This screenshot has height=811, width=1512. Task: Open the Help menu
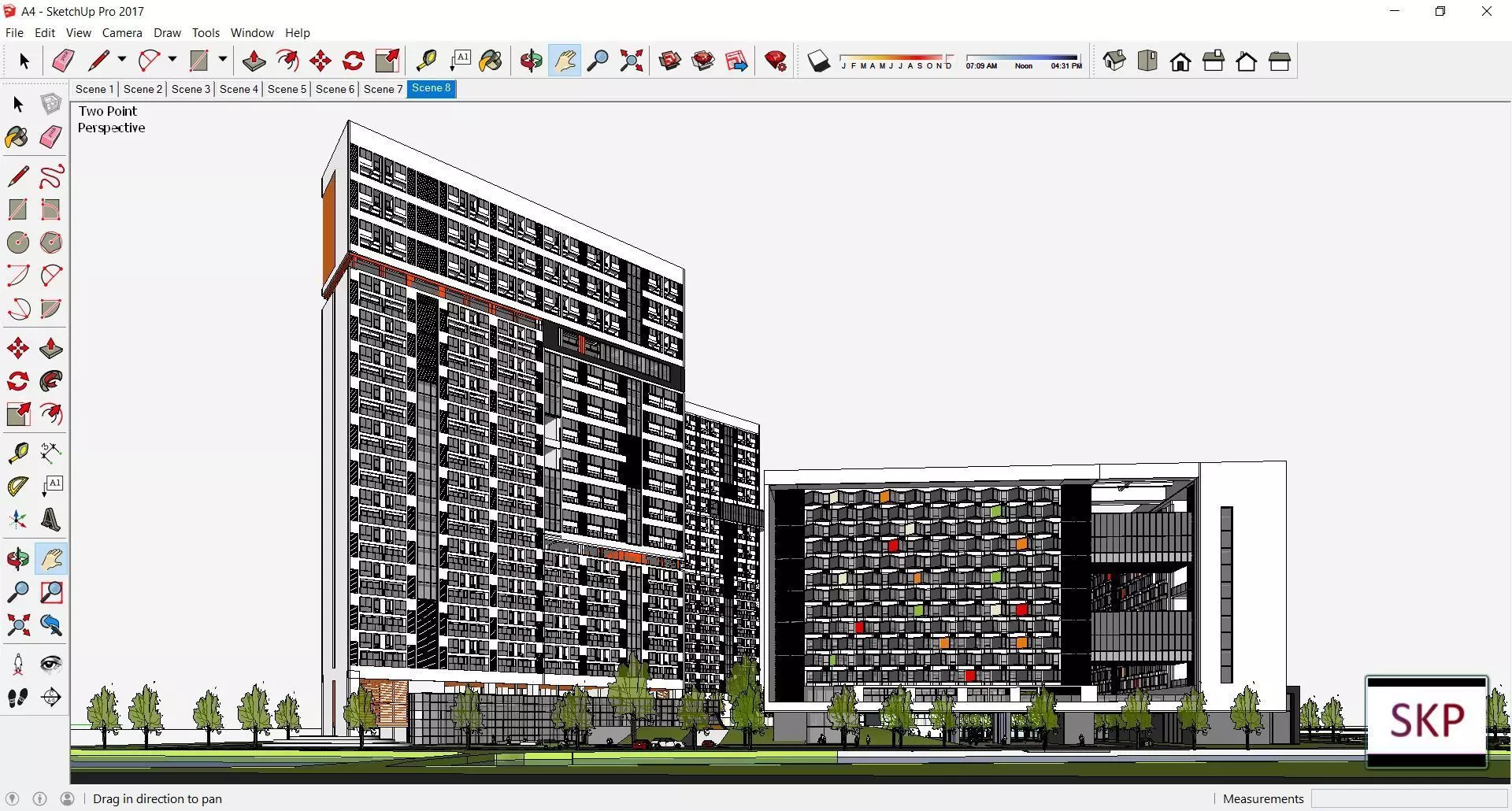click(x=298, y=33)
